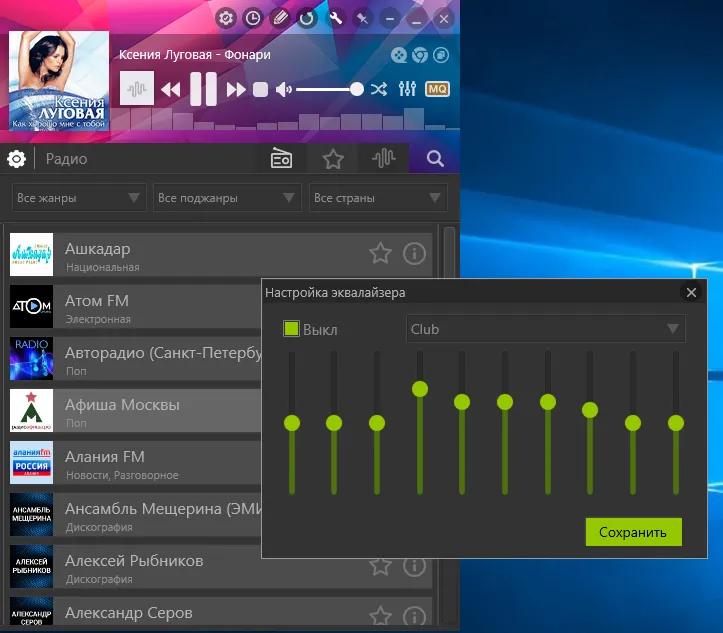Viewport: 723px width, 633px height.
Task: Switch to the waveform recordings tab
Action: (x=384, y=159)
